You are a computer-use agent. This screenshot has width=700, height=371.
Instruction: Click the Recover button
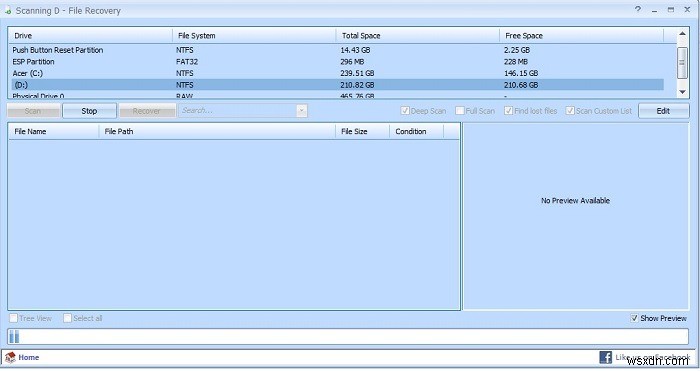pyautogui.click(x=147, y=111)
